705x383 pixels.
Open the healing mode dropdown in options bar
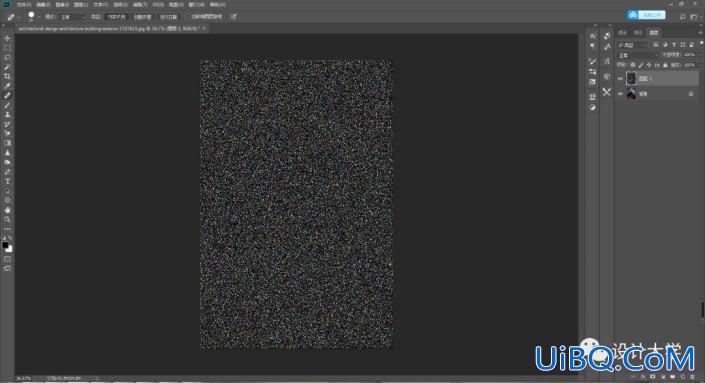(71, 17)
